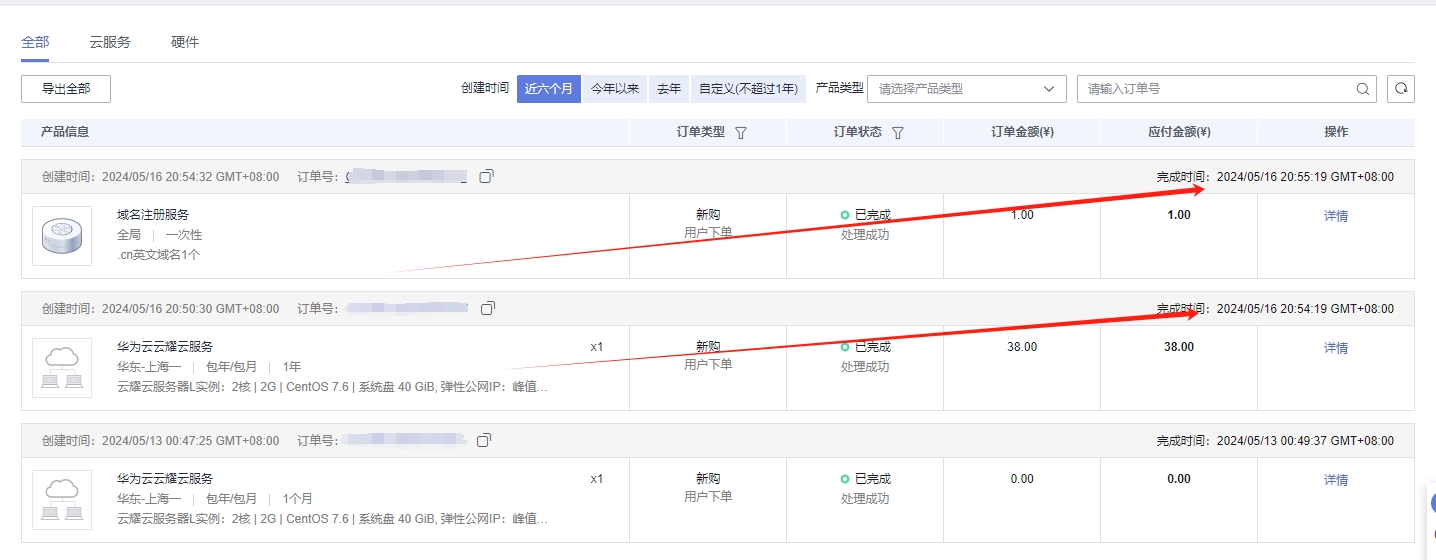Click the 订单金额(¥) column header
The image size is (1436, 560).
point(1022,132)
